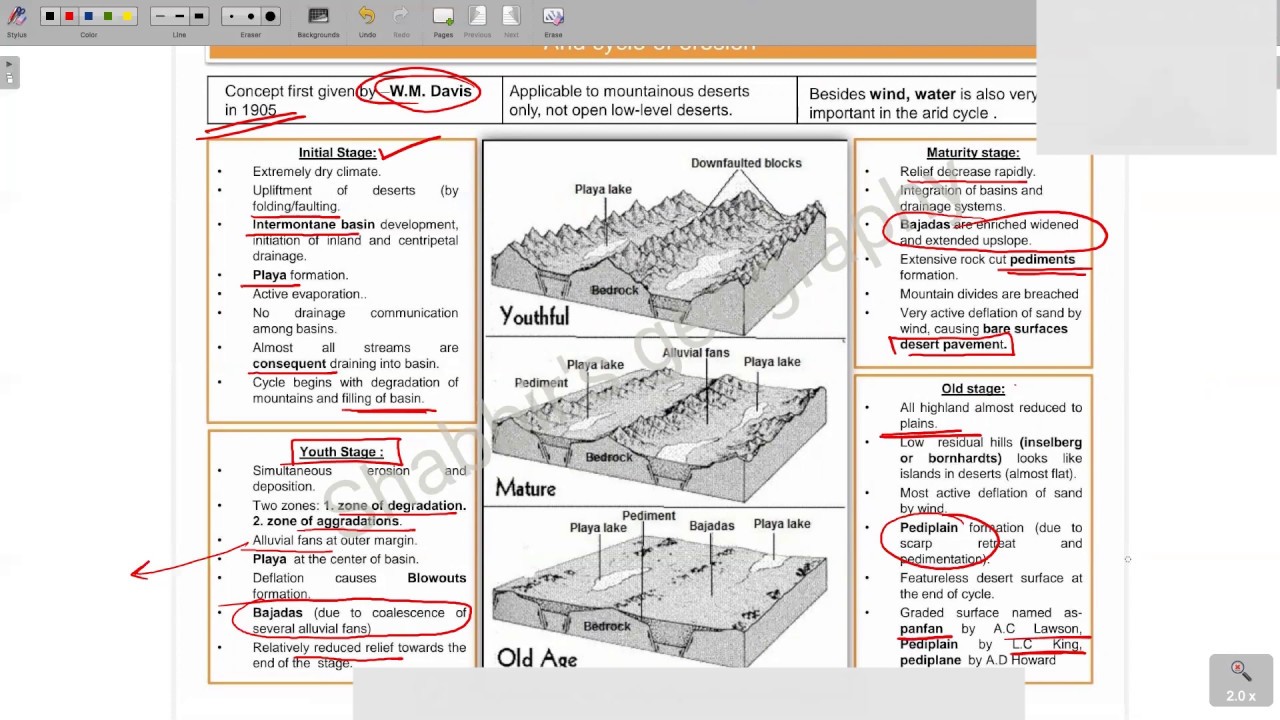Click the "desert pavement." text
Viewport: 1280px width, 720px height.
954,345
